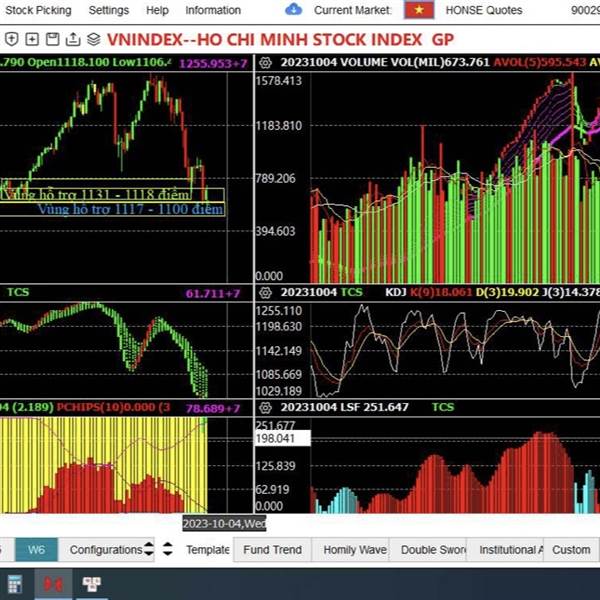Click the 62.919 LSF axis value
600x600 pixels.
[x=272, y=489]
